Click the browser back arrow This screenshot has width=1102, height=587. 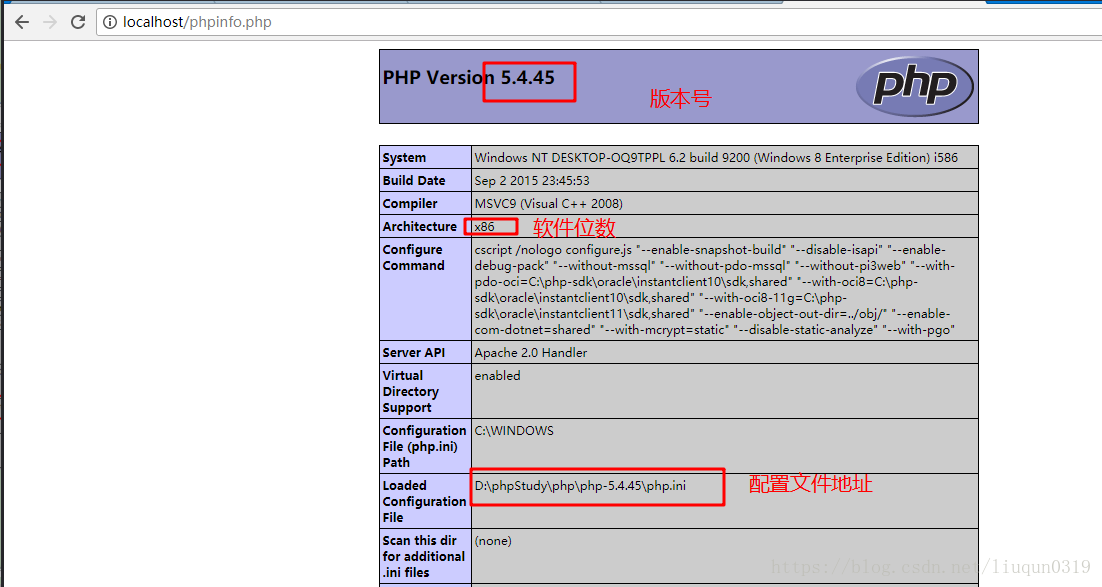click(22, 22)
